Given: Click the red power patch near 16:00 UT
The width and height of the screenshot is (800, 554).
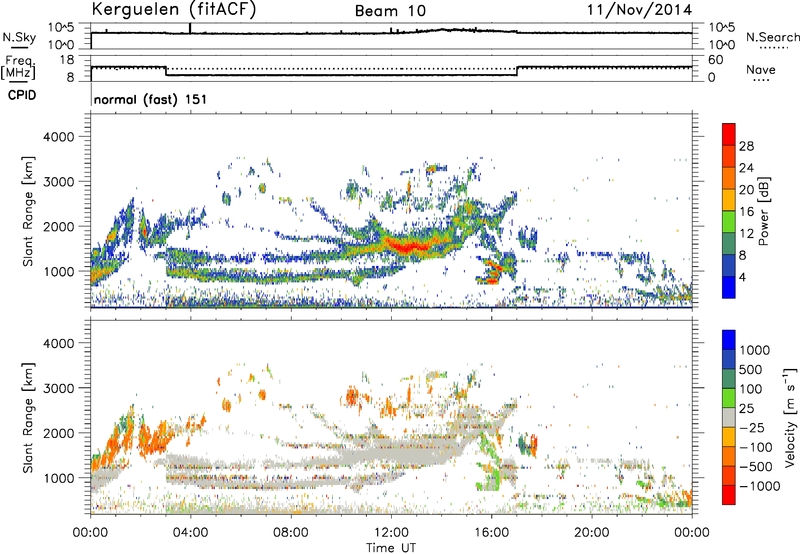Looking at the screenshot, I should 493,280.
